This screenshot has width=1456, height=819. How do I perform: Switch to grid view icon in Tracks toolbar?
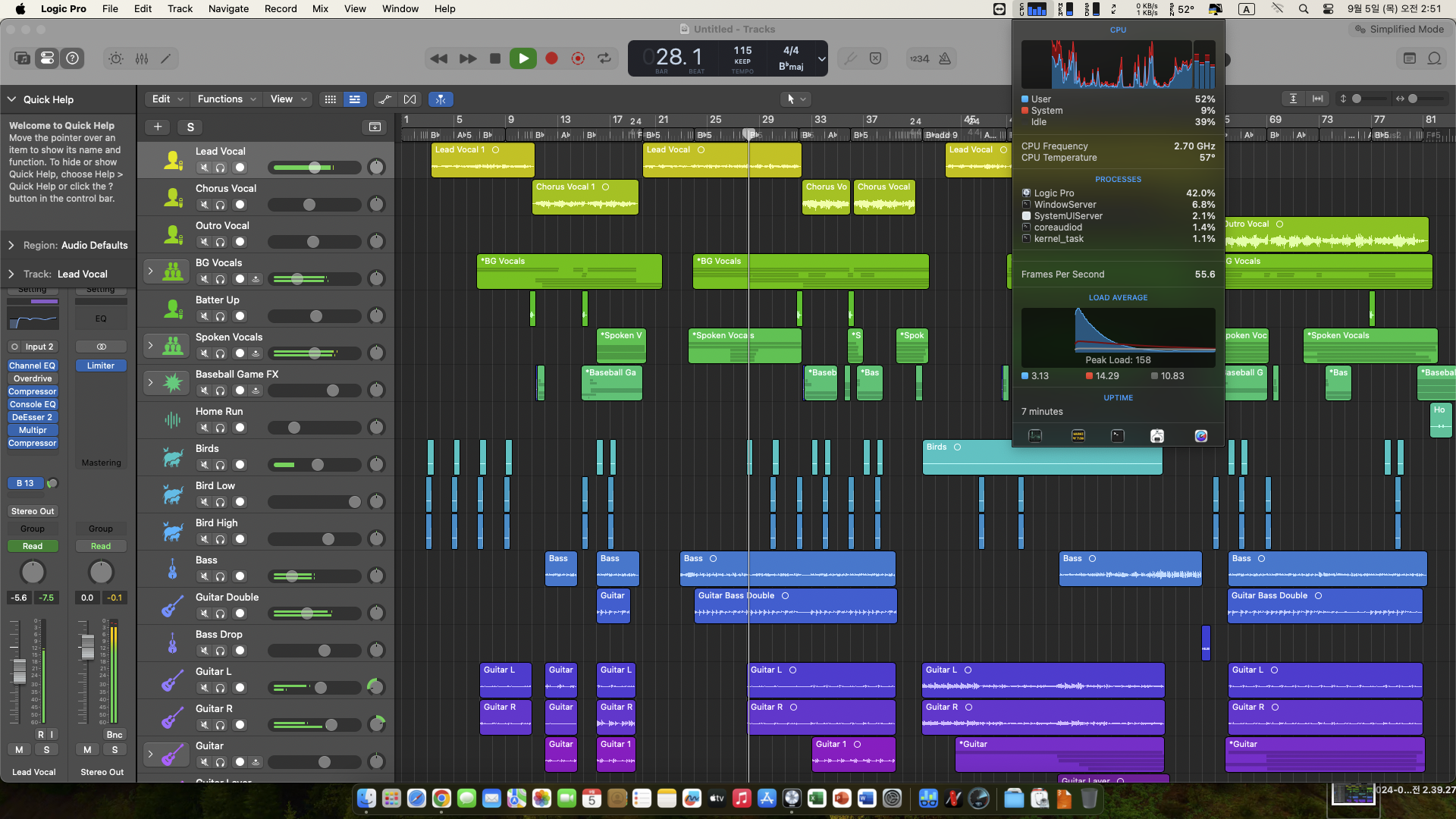pos(330,99)
